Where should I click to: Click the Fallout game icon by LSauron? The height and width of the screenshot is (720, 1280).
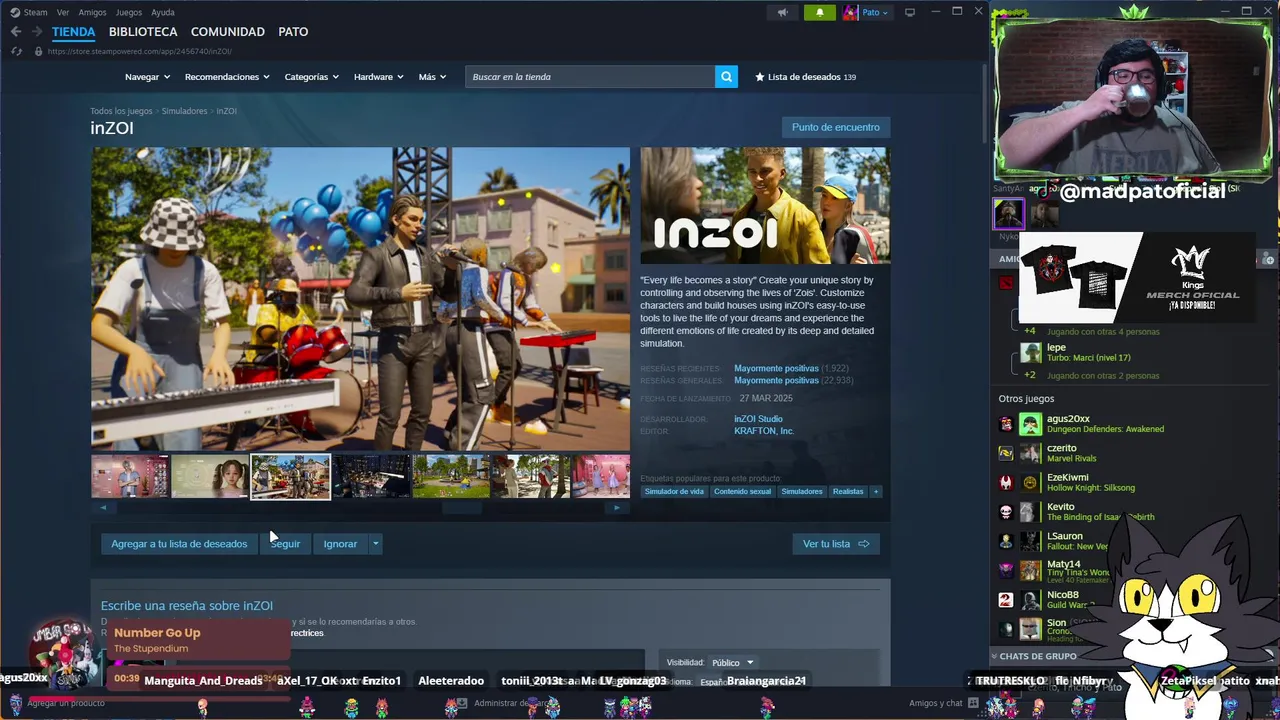click(x=1006, y=541)
